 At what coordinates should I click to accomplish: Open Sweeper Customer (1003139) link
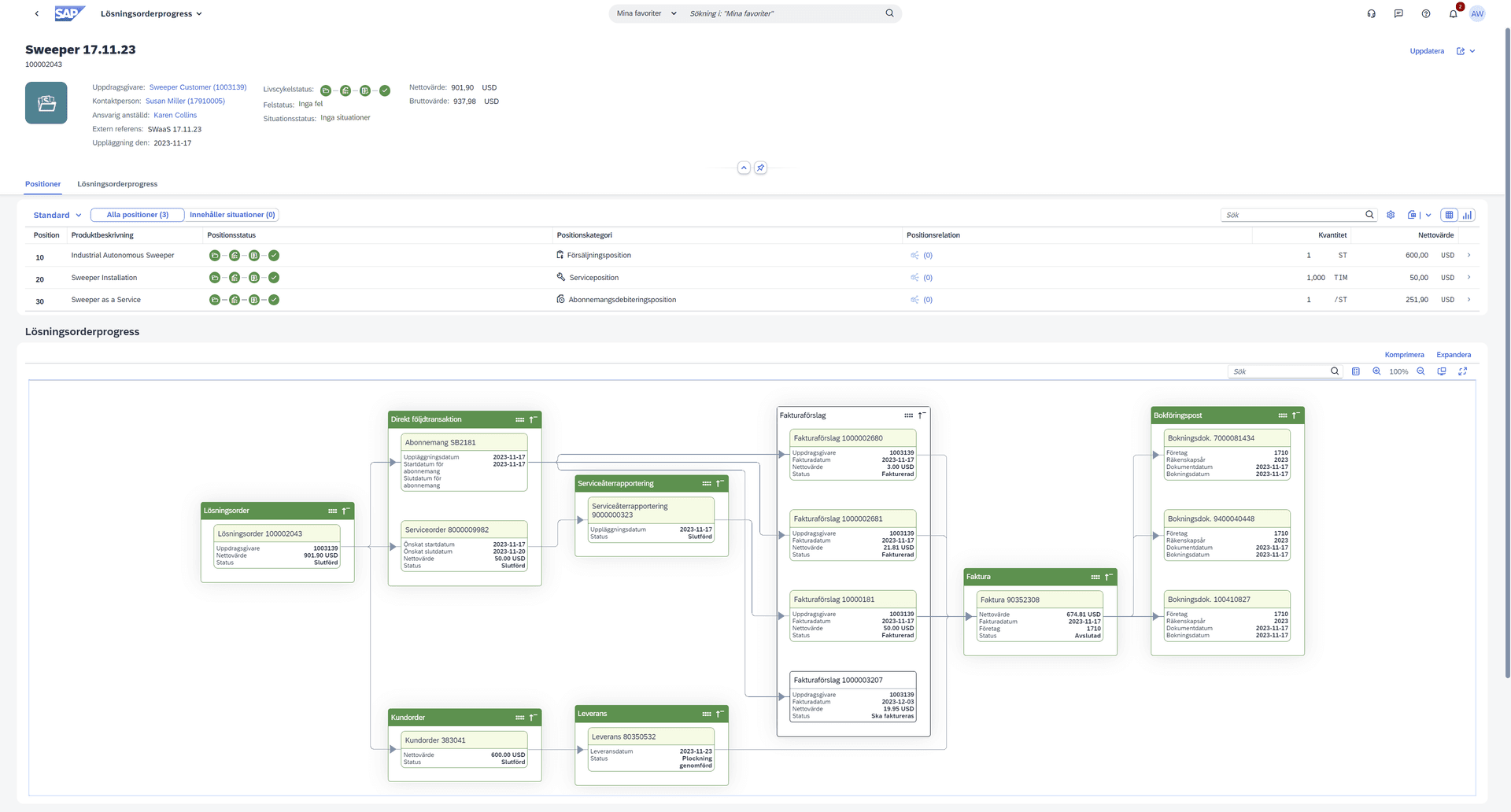coord(198,87)
